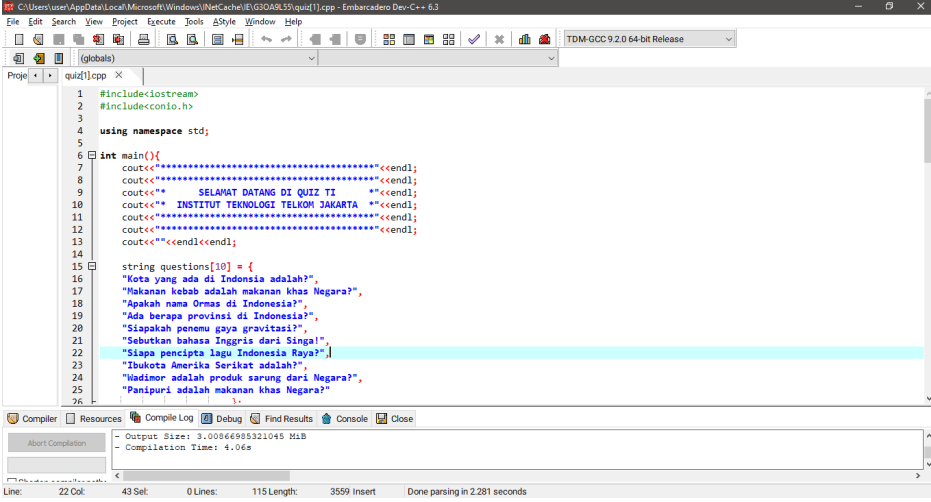Click the Redo arrow icon
Image resolution: width=931 pixels, height=502 pixels.
[x=286, y=39]
